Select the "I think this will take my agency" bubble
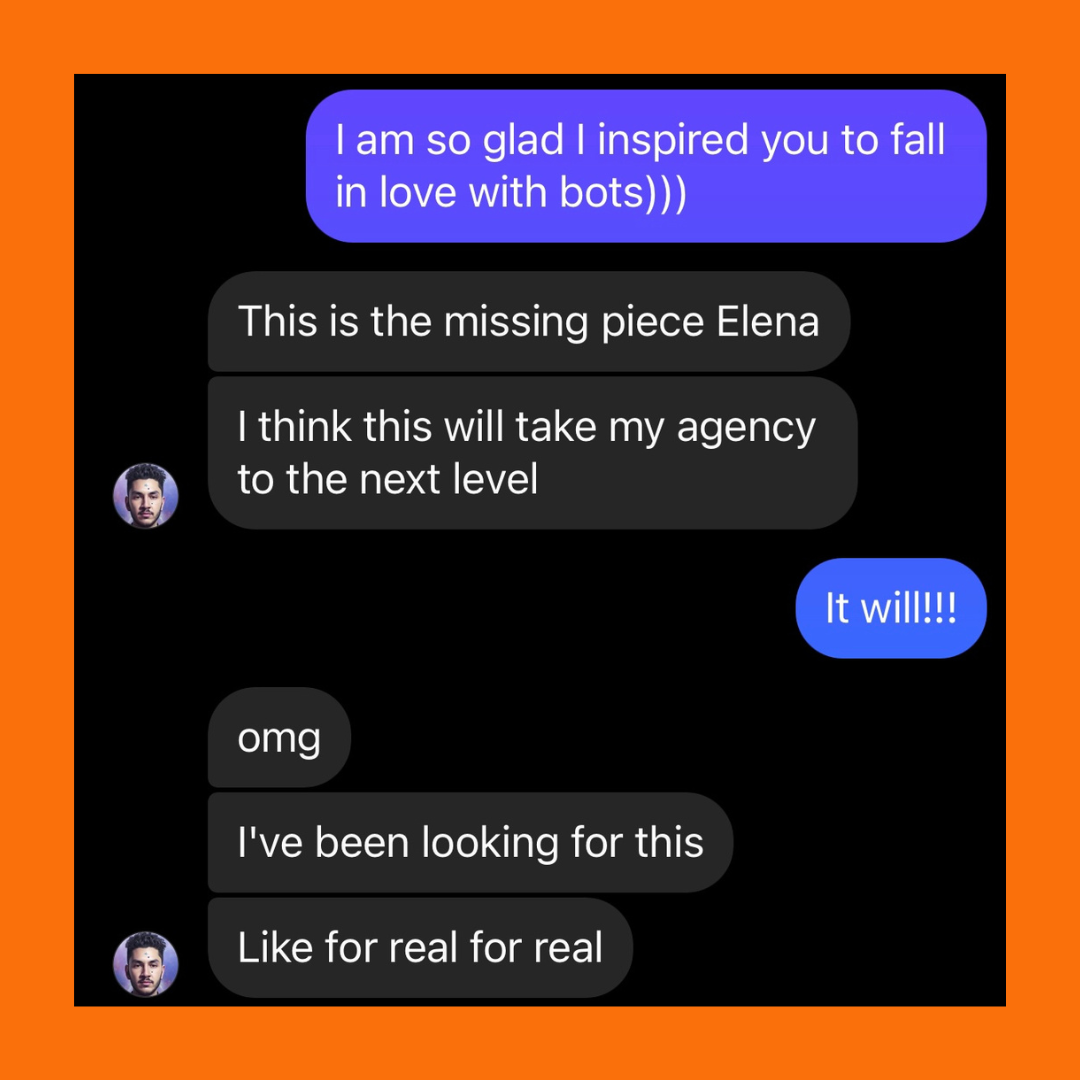The image size is (1080, 1080). coord(532,453)
